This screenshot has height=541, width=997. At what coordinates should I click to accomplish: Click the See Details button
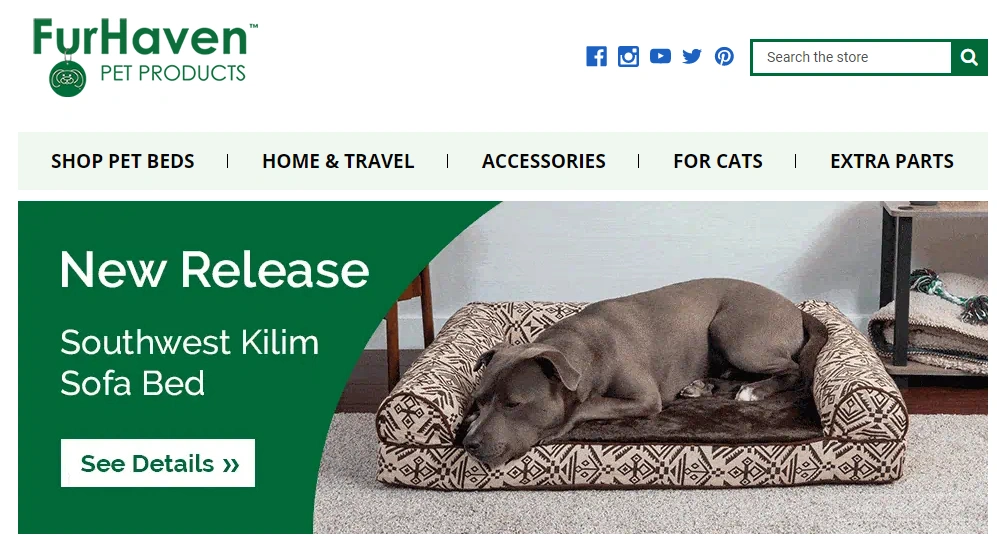pyautogui.click(x=158, y=463)
